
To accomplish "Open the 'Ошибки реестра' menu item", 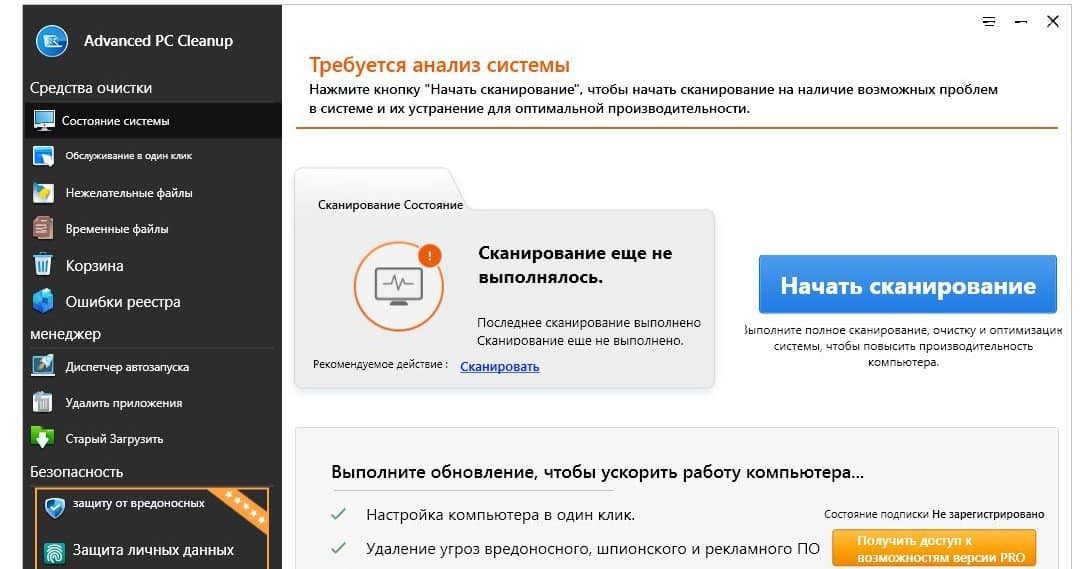I will (x=122, y=301).
